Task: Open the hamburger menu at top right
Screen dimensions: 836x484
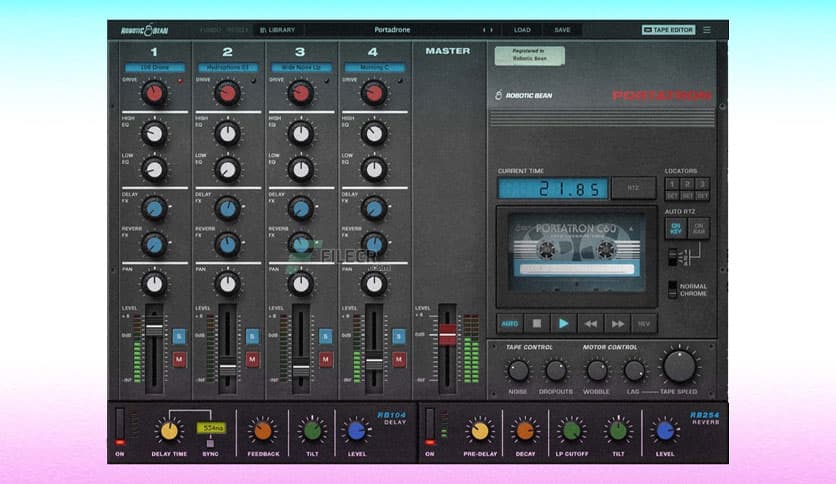Action: click(x=707, y=30)
